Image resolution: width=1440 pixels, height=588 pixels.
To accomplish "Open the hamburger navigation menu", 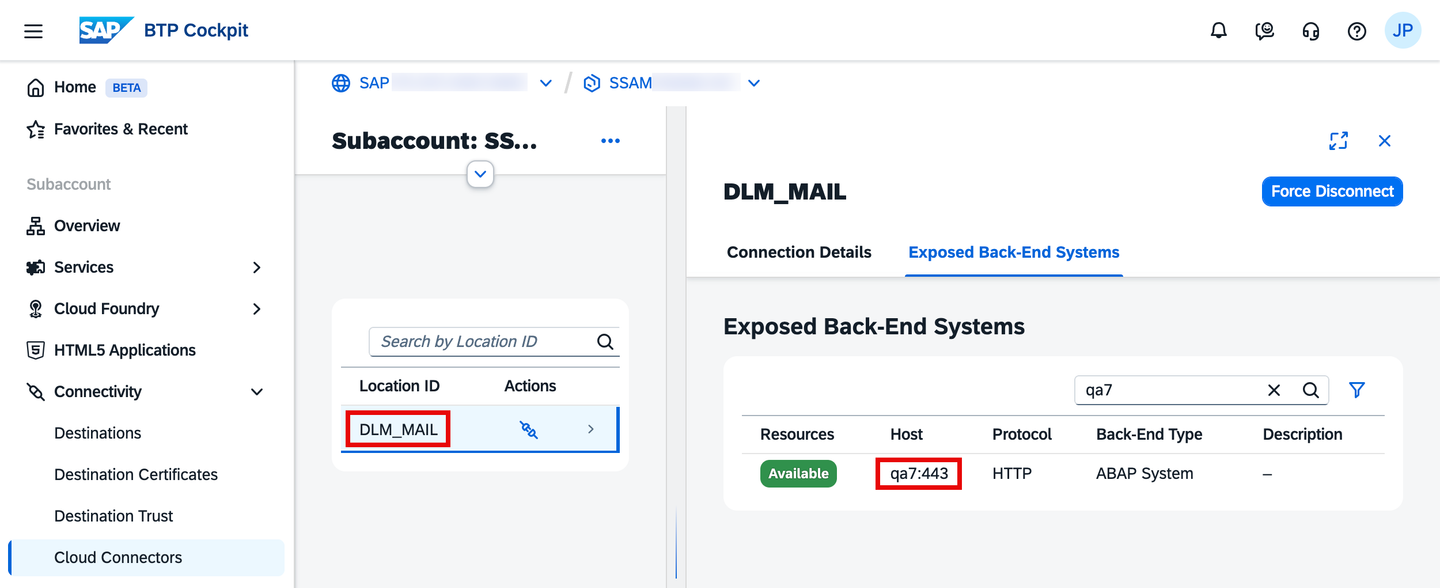I will 33,31.
